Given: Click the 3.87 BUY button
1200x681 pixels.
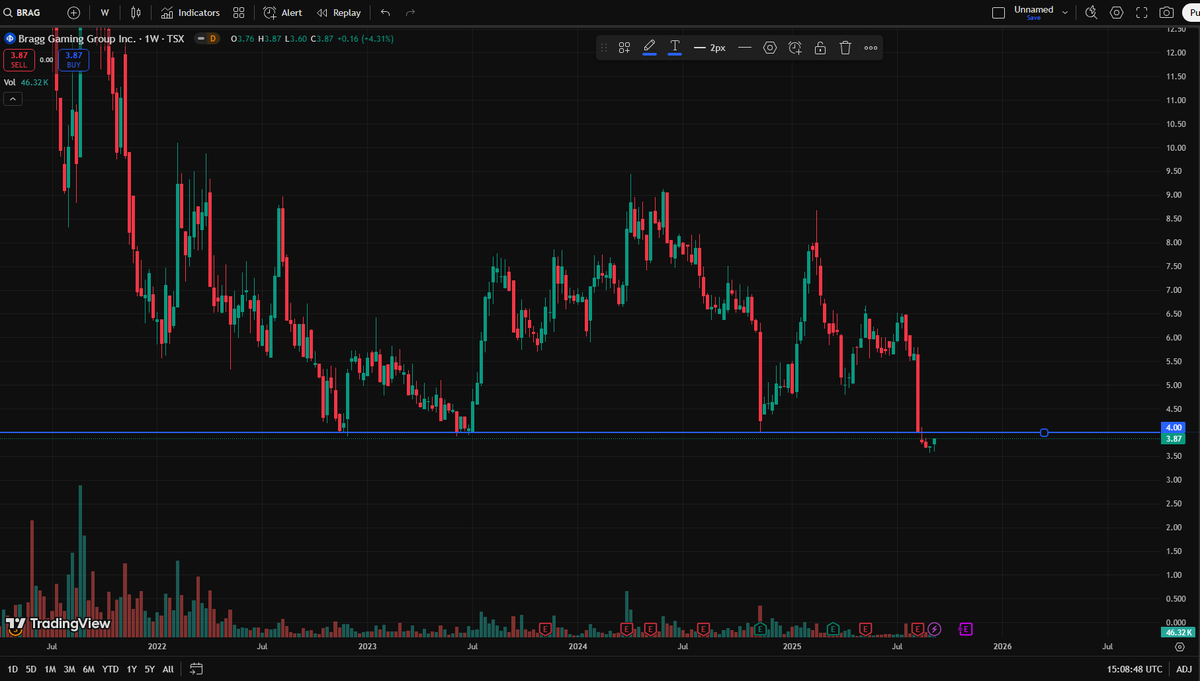Looking at the screenshot, I should (x=73, y=60).
